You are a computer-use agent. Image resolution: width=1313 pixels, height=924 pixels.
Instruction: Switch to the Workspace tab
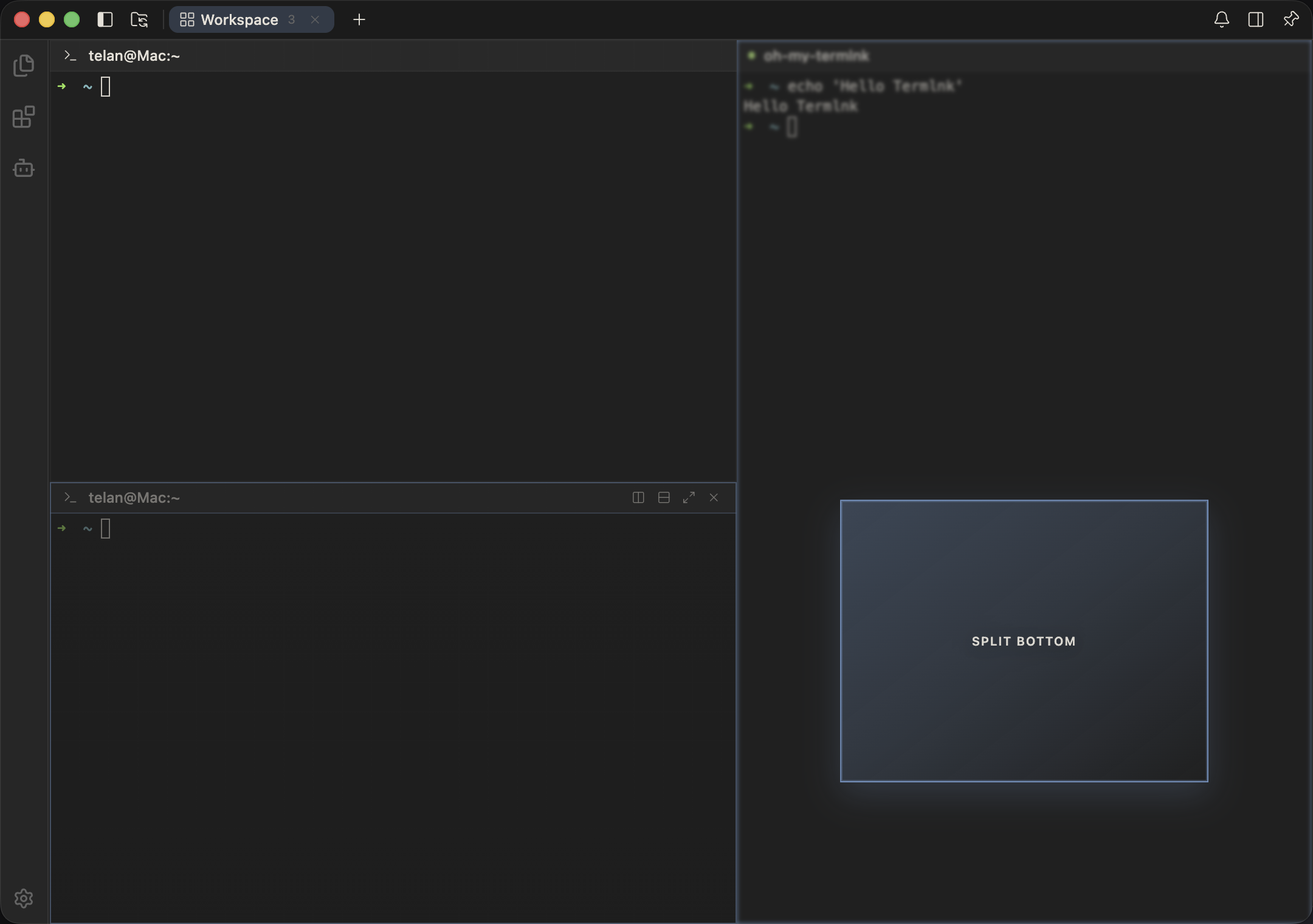251,19
